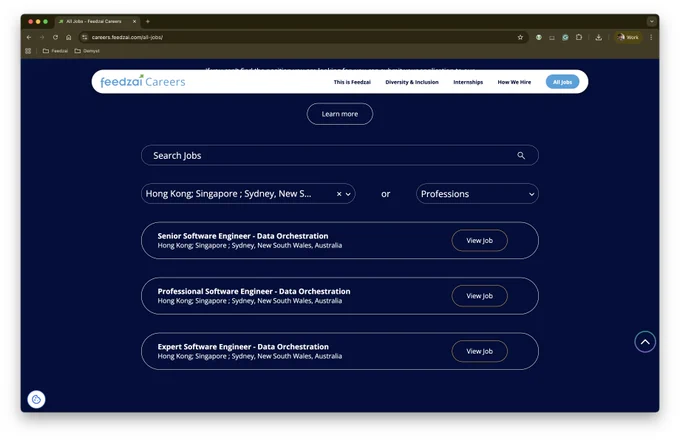View Job for Senior Software Engineer

[479, 241]
